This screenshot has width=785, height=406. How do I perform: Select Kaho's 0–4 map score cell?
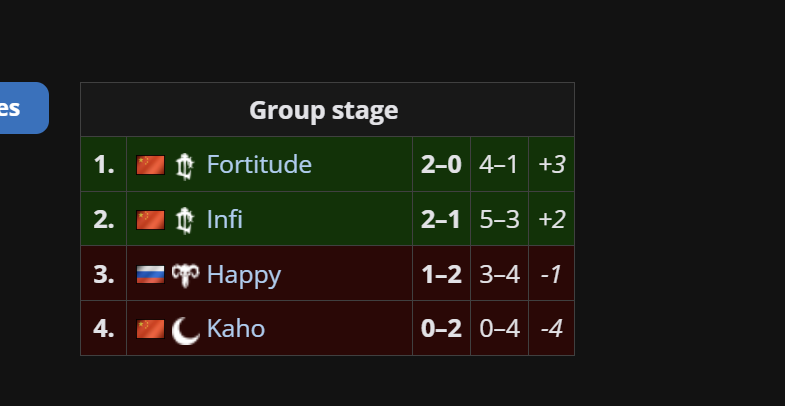tap(499, 328)
